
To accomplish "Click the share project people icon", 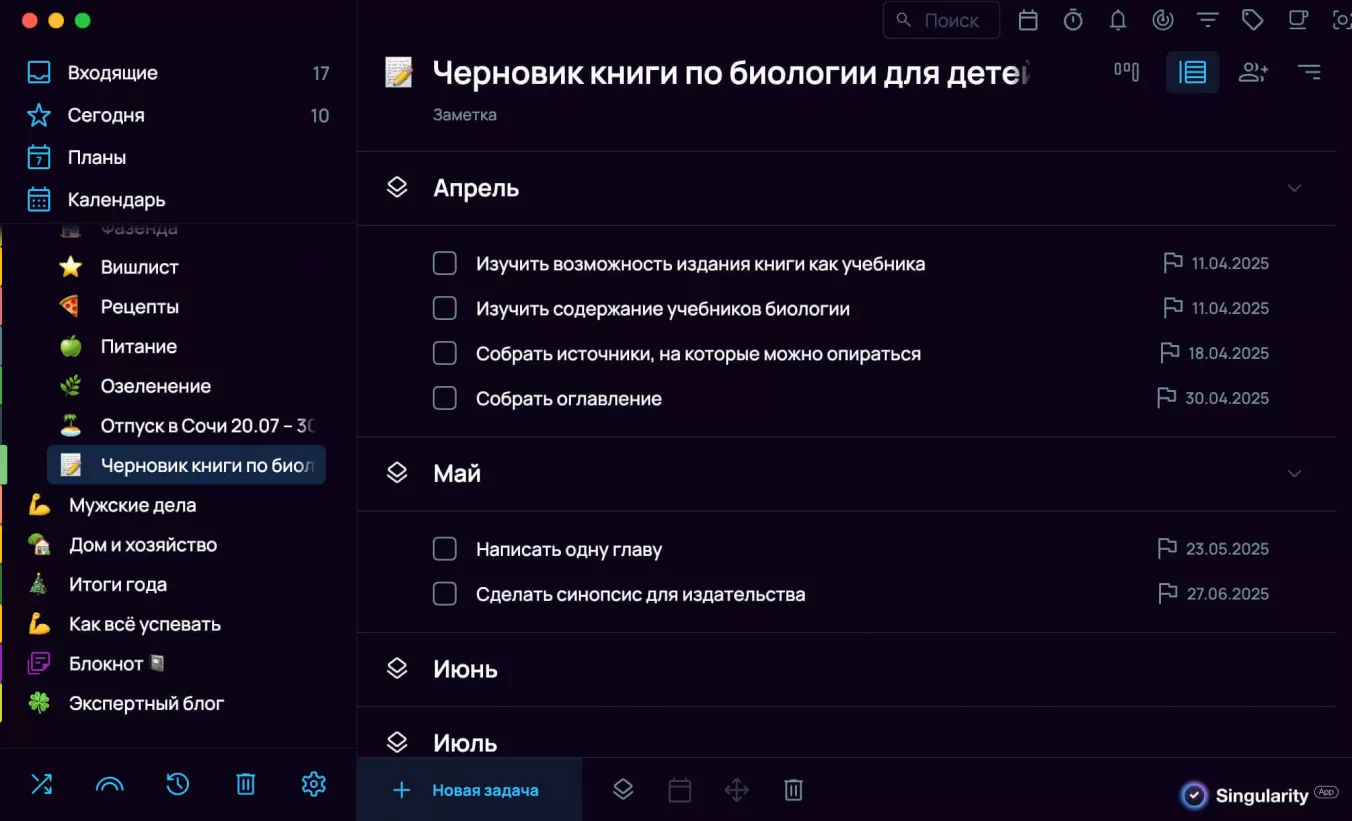I will point(1253,72).
